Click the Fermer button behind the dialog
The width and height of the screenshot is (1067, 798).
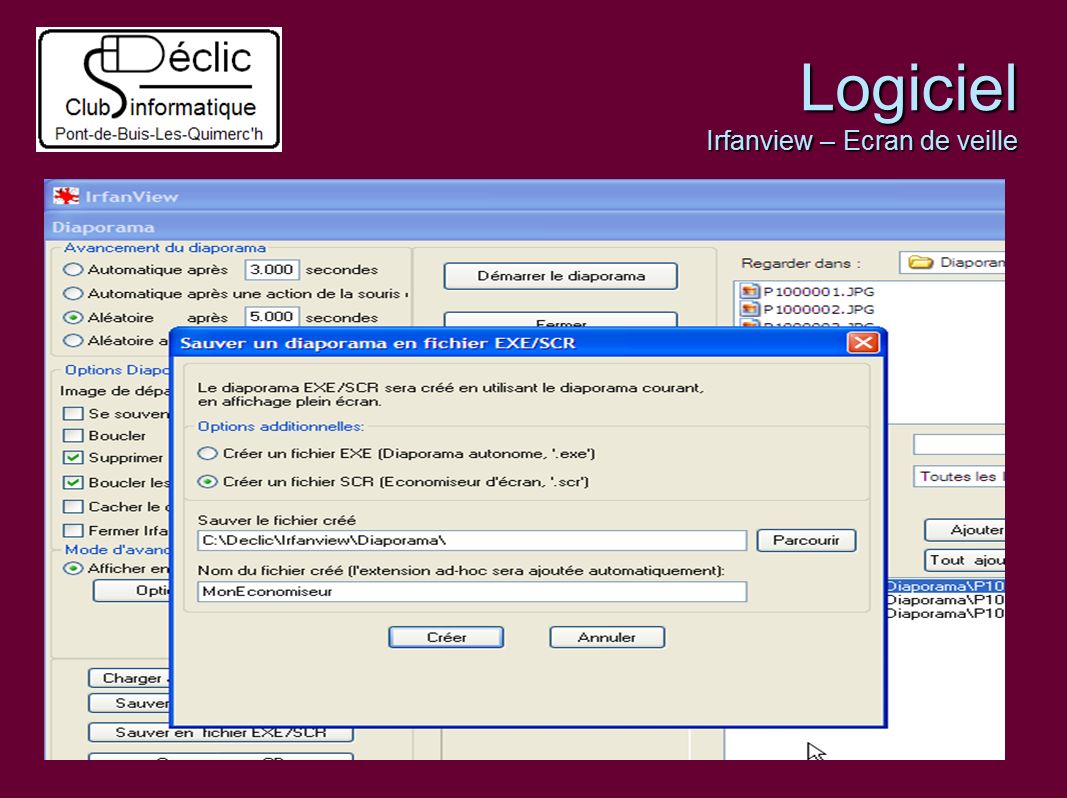(561, 320)
